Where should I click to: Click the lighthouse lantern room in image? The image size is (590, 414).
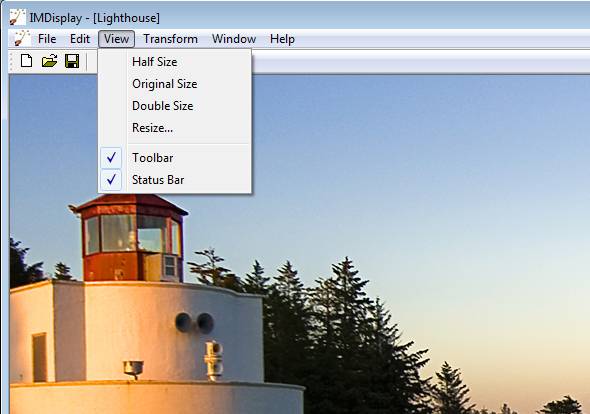pyautogui.click(x=132, y=237)
